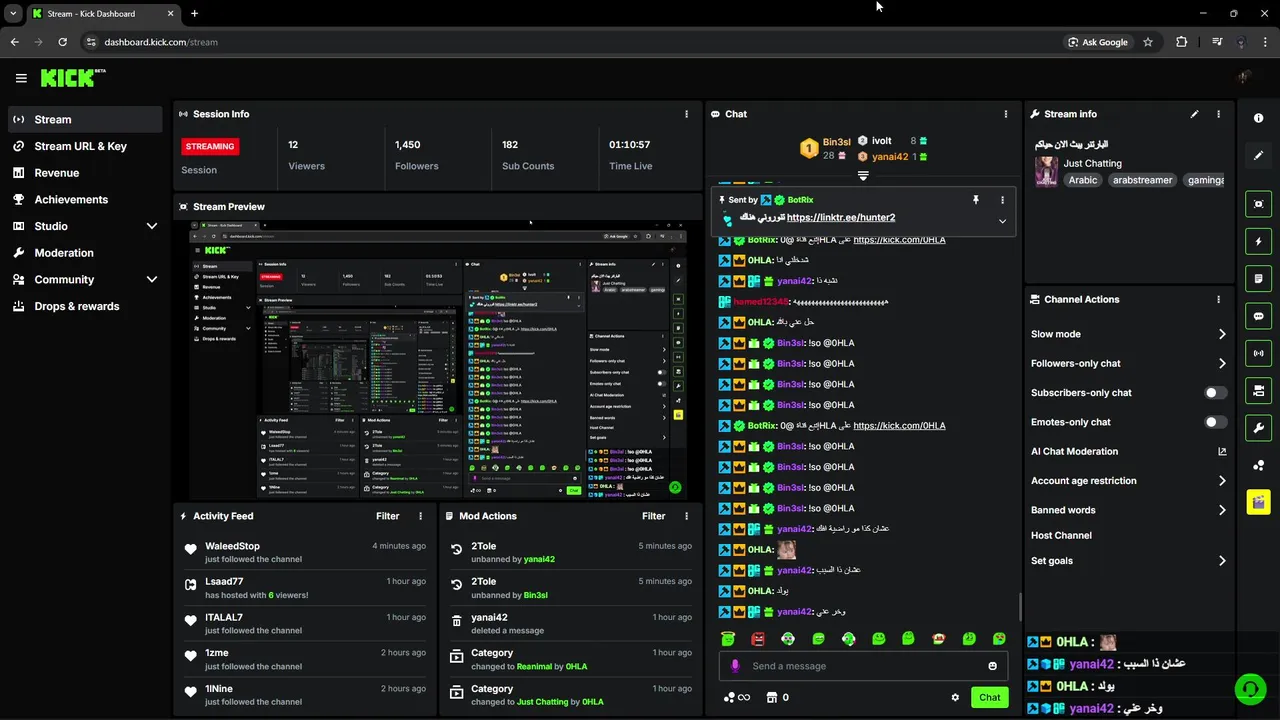Open linktr.ee/hunter2 link in pinned message
This screenshot has height=720, width=1280.
coord(841,217)
